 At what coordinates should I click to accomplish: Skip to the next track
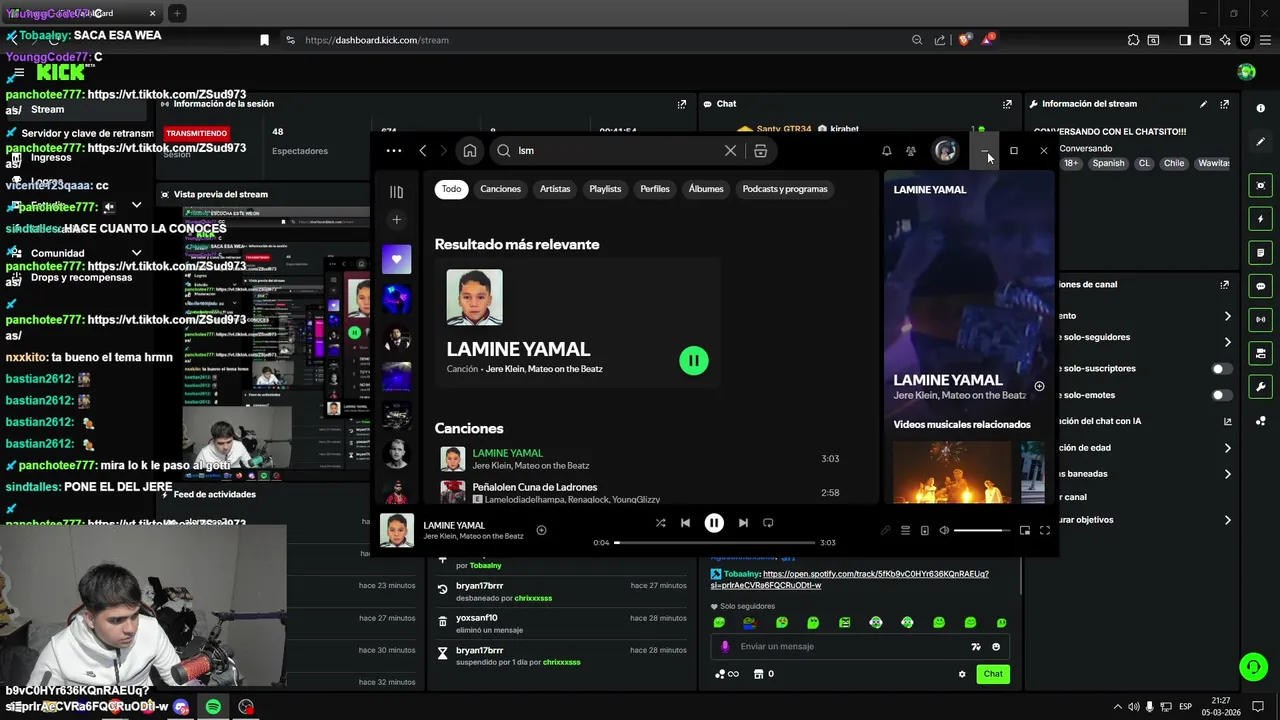(x=743, y=522)
